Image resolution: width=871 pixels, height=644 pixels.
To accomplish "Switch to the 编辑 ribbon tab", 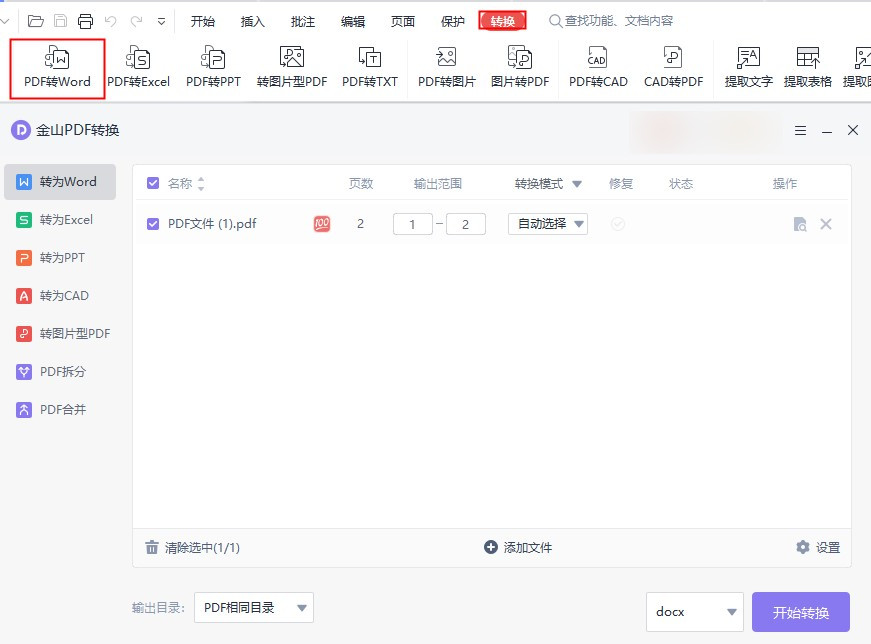I will point(352,19).
